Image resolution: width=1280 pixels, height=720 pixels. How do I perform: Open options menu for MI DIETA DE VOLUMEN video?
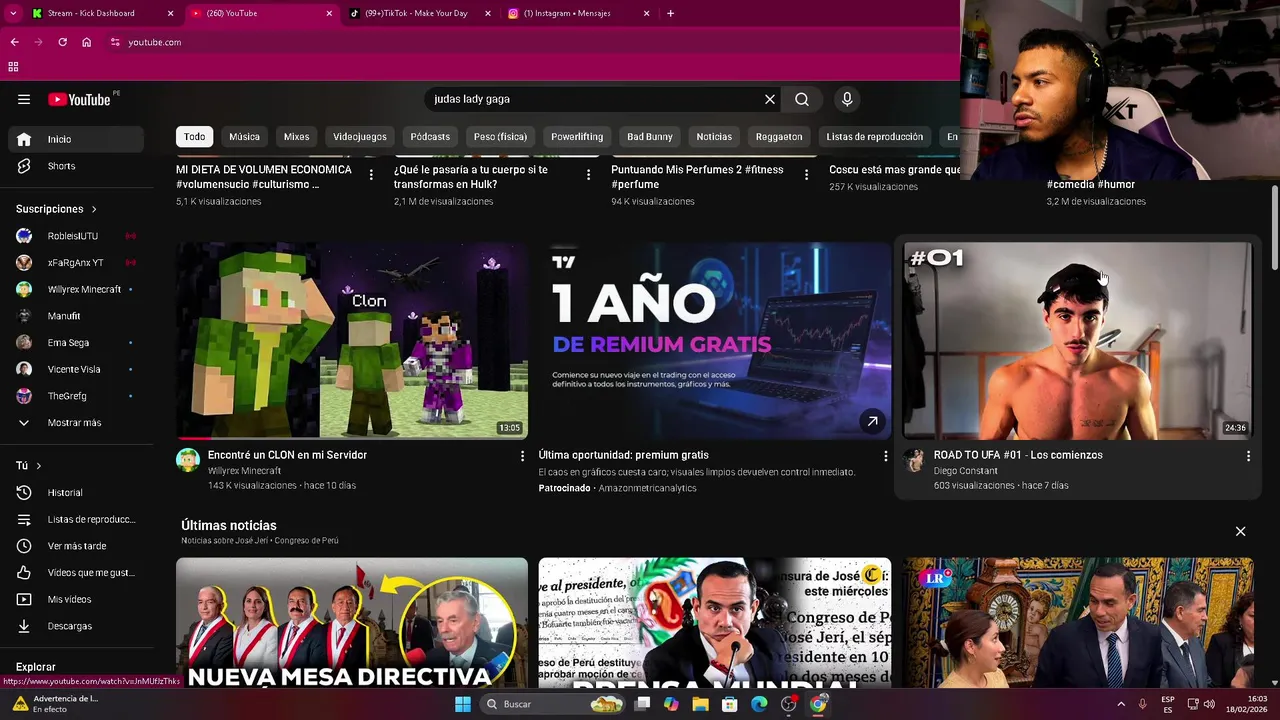pos(371,175)
